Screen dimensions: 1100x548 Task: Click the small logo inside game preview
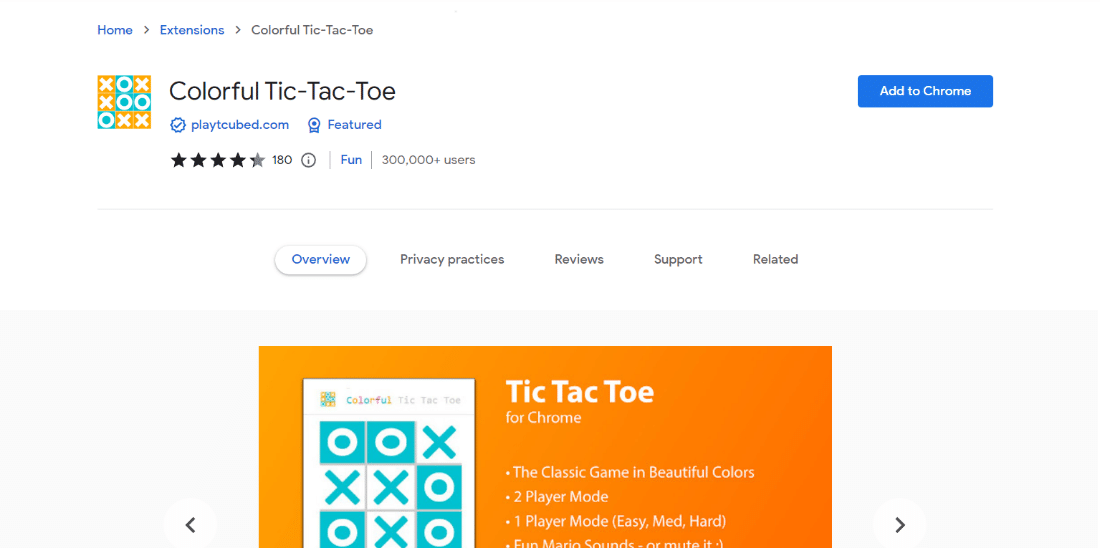pos(328,399)
